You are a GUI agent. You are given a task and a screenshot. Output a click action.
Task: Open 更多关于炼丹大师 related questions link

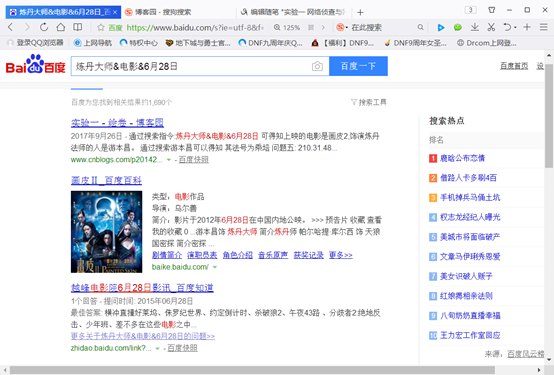[x=143, y=336]
